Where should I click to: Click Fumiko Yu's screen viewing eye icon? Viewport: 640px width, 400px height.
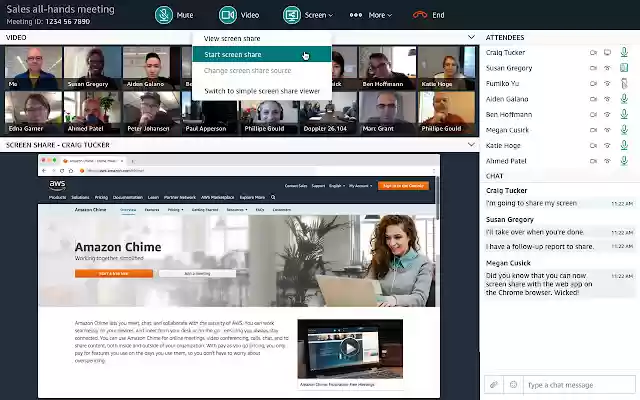point(608,84)
